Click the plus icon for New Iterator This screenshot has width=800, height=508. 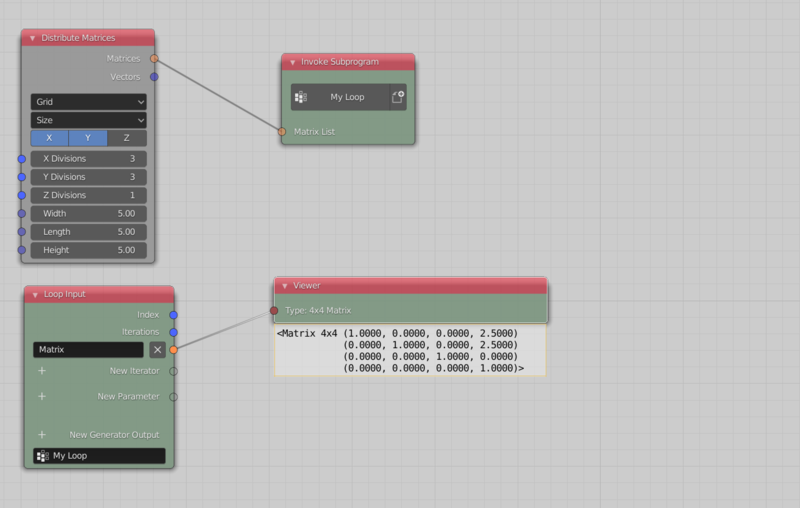pyautogui.click(x=42, y=371)
